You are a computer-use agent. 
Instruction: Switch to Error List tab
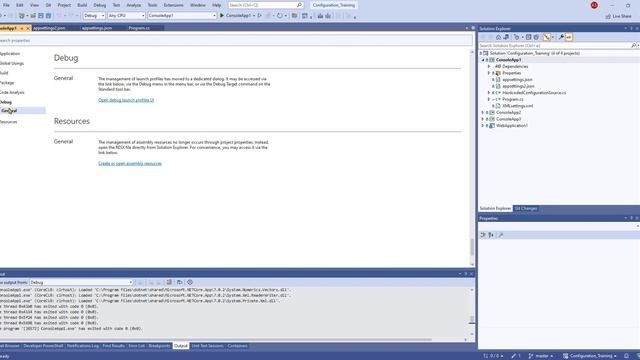(136, 346)
